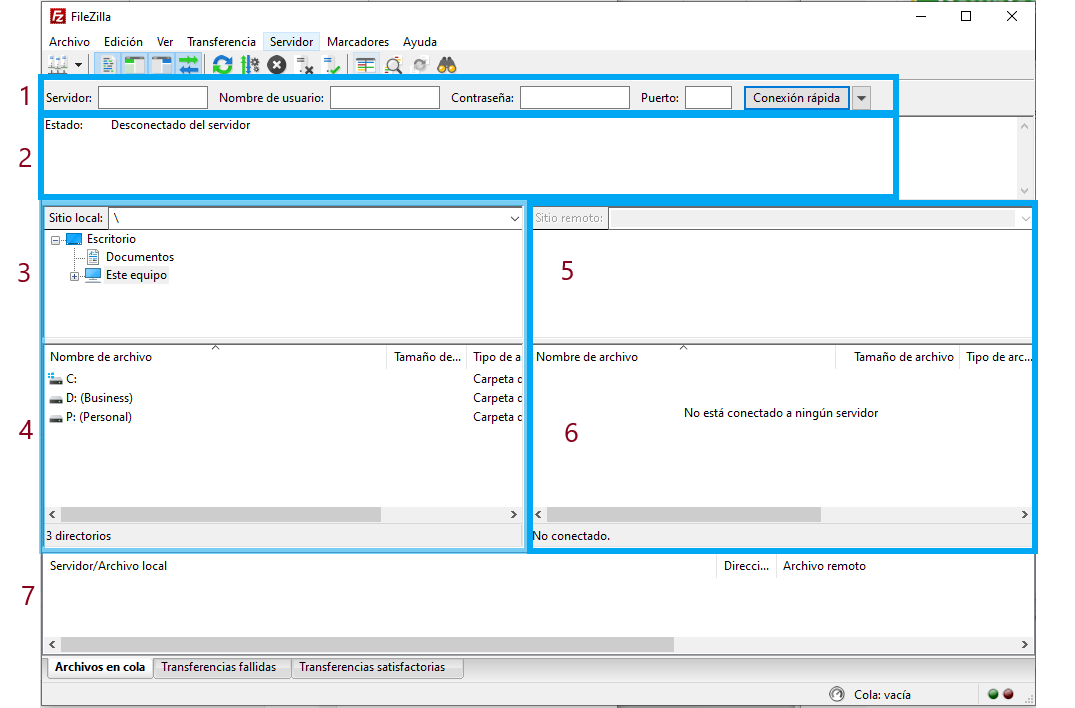Image resolution: width=1075 pixels, height=708 pixels.
Task: Click the disconnect from server icon
Action: (x=305, y=66)
